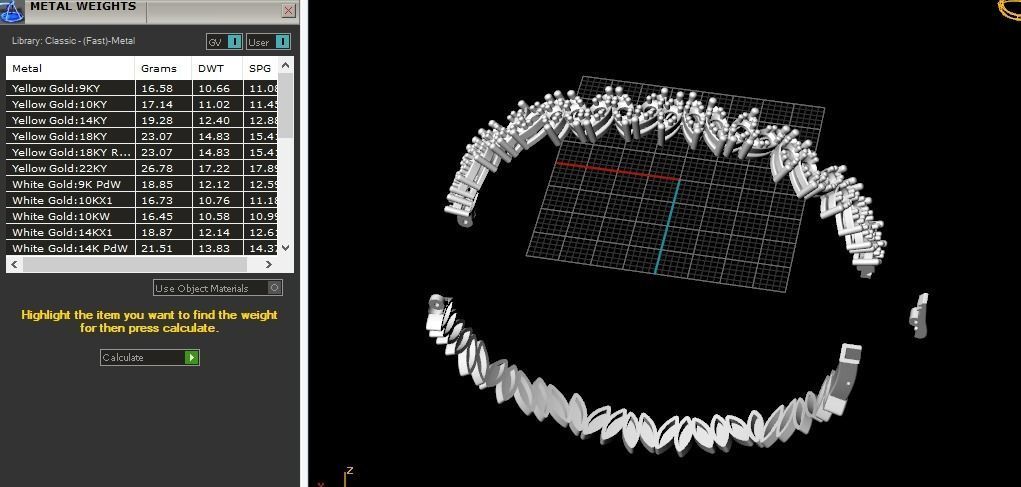Select White Gold:10KX1 row
1021x487 pixels.
[x=142, y=200]
